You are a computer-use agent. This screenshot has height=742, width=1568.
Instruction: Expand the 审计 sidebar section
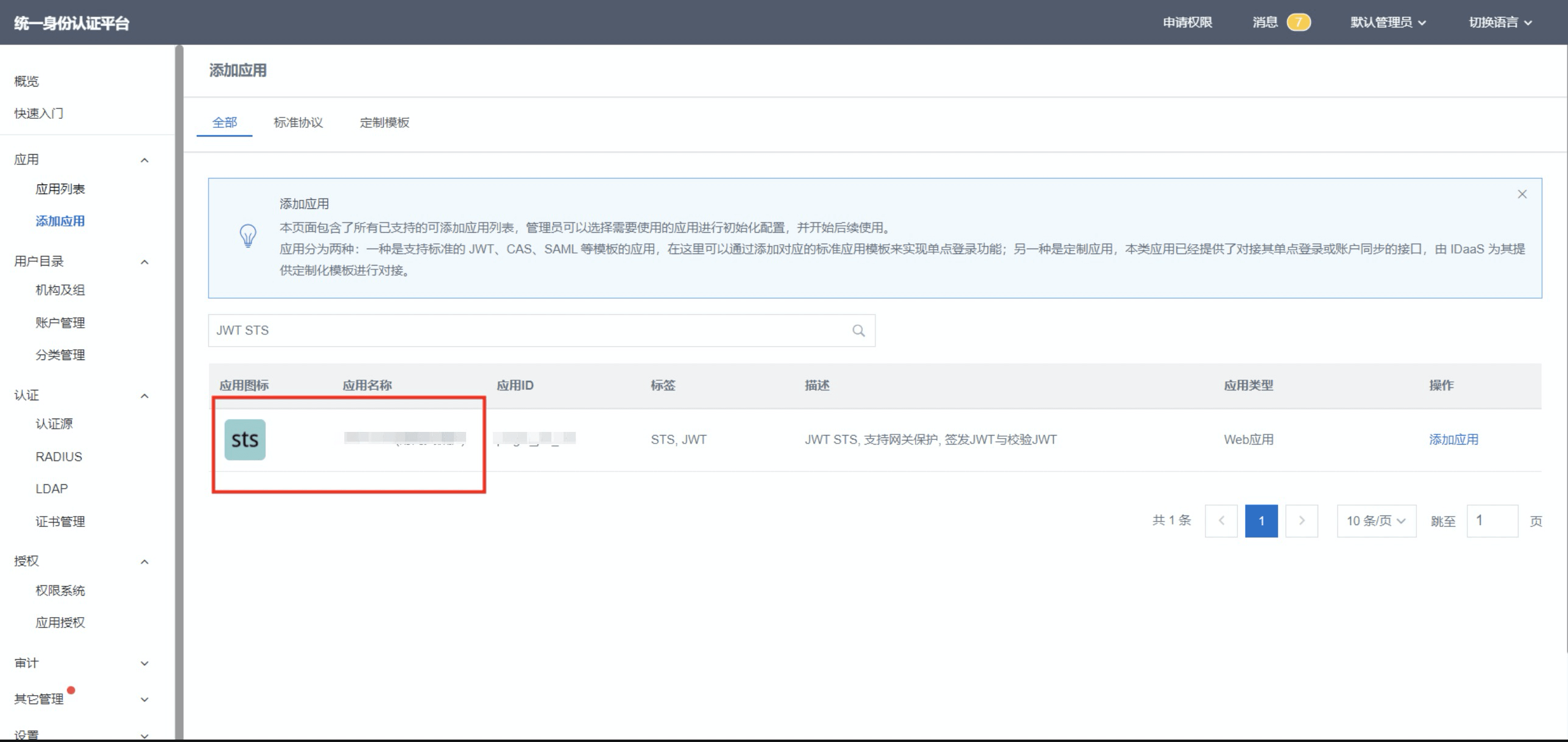tap(144, 663)
